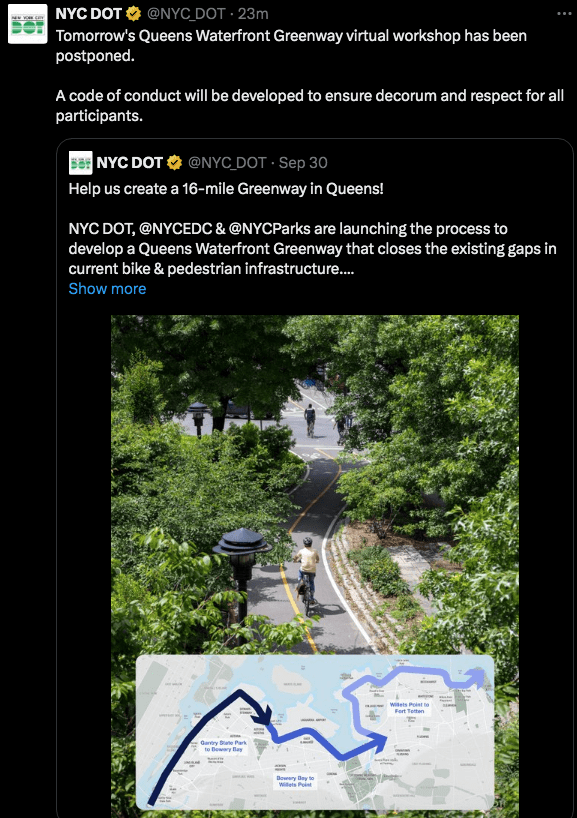Click the quoted tweet's NYC DOT avatar
The image size is (577, 818).
coord(80,163)
